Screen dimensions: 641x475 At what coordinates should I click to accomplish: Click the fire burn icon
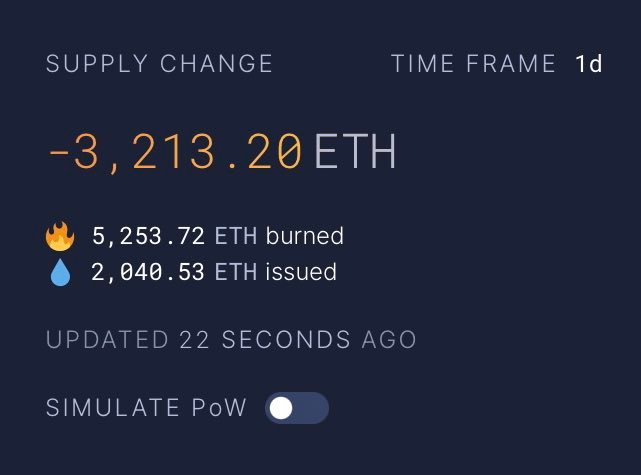coord(60,237)
